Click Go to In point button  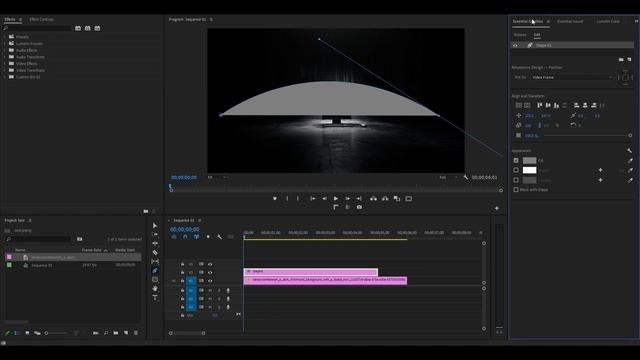(x=313, y=198)
